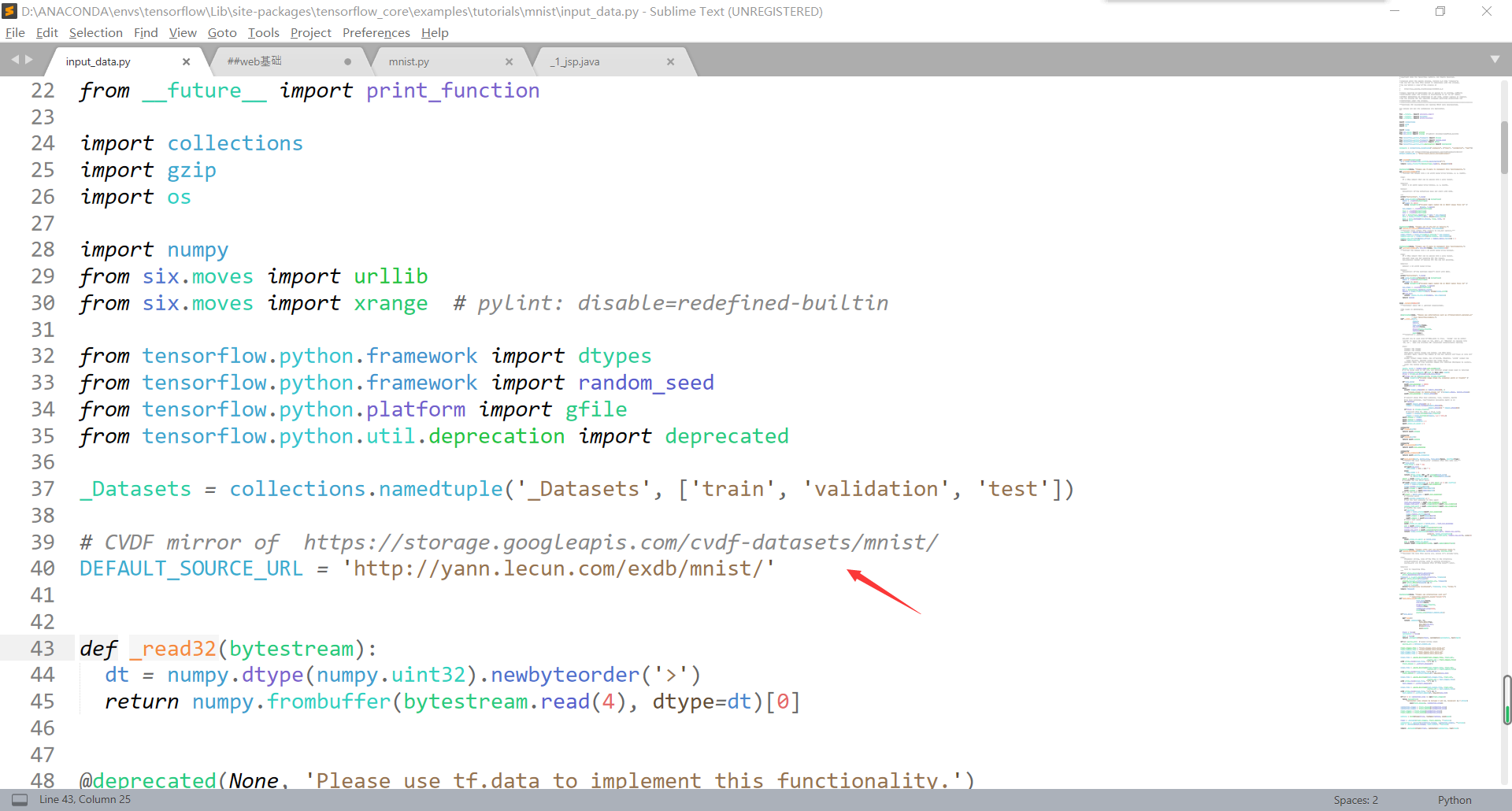Viewport: 1512px width, 811px height.
Task: Click the googleapis storage URL comment
Action: tap(621, 543)
